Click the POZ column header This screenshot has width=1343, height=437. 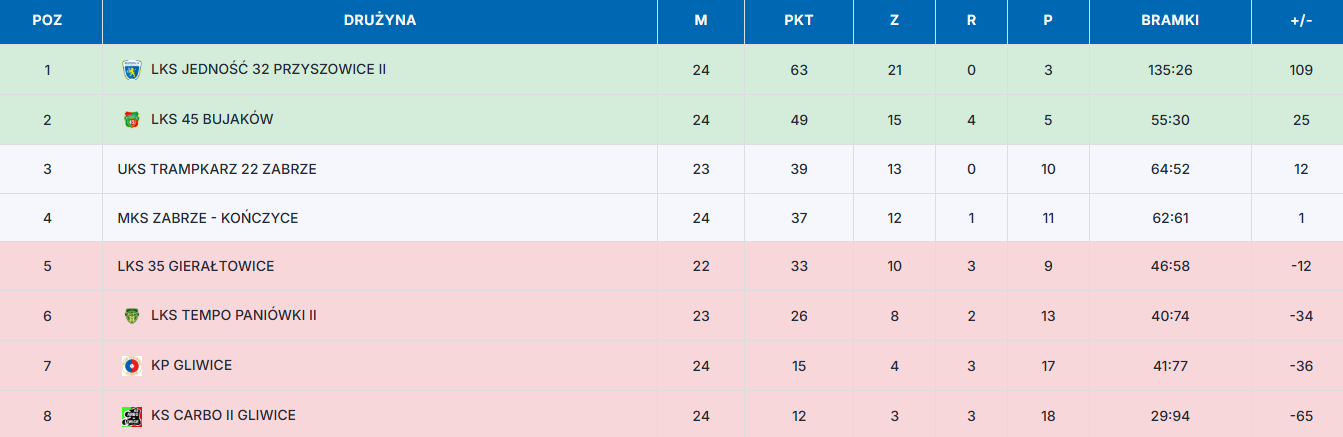click(47, 20)
